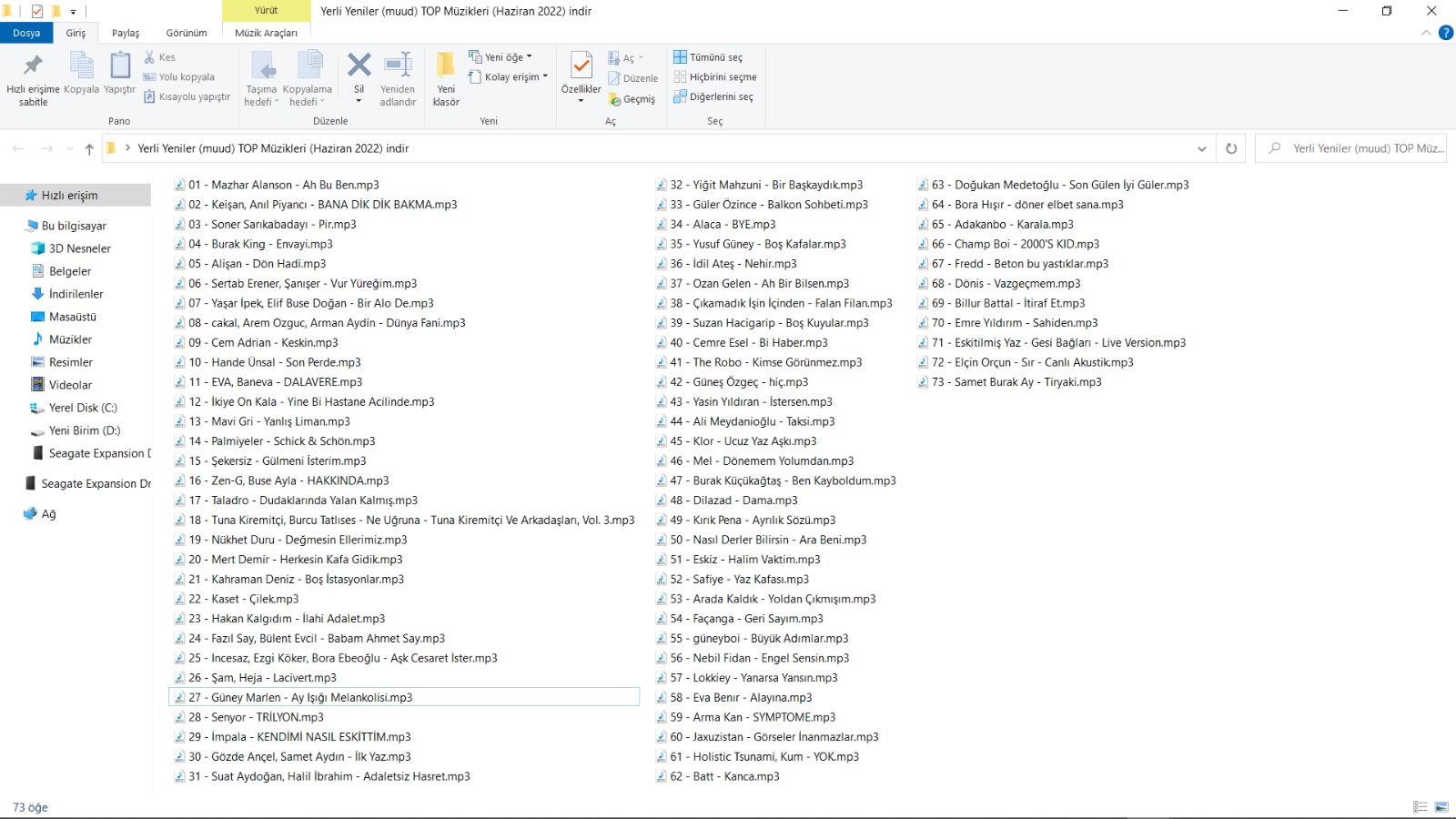Switch to Müzik Araçları tab
Image resolution: width=1456 pixels, height=819 pixels.
click(x=266, y=33)
